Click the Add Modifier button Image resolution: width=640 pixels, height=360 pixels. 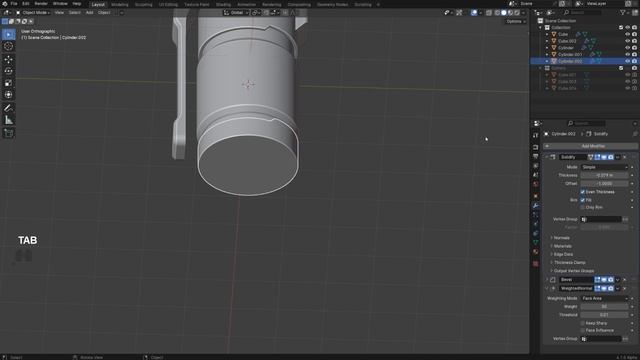pos(590,146)
